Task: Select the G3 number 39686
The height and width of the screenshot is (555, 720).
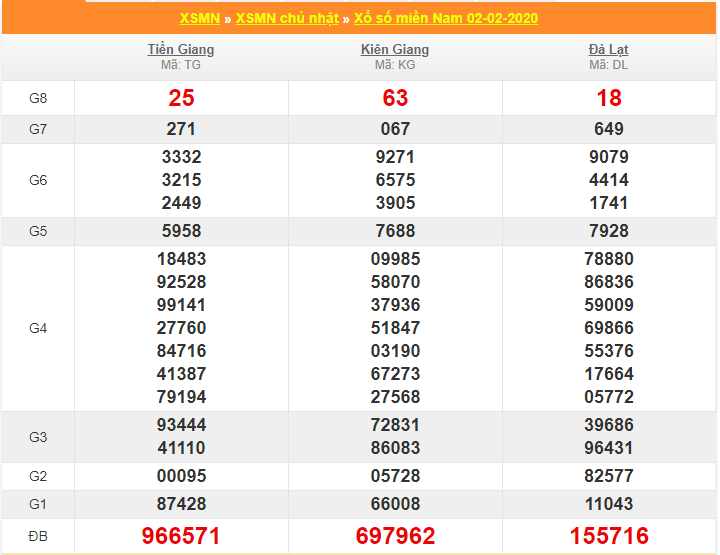Action: (x=609, y=425)
